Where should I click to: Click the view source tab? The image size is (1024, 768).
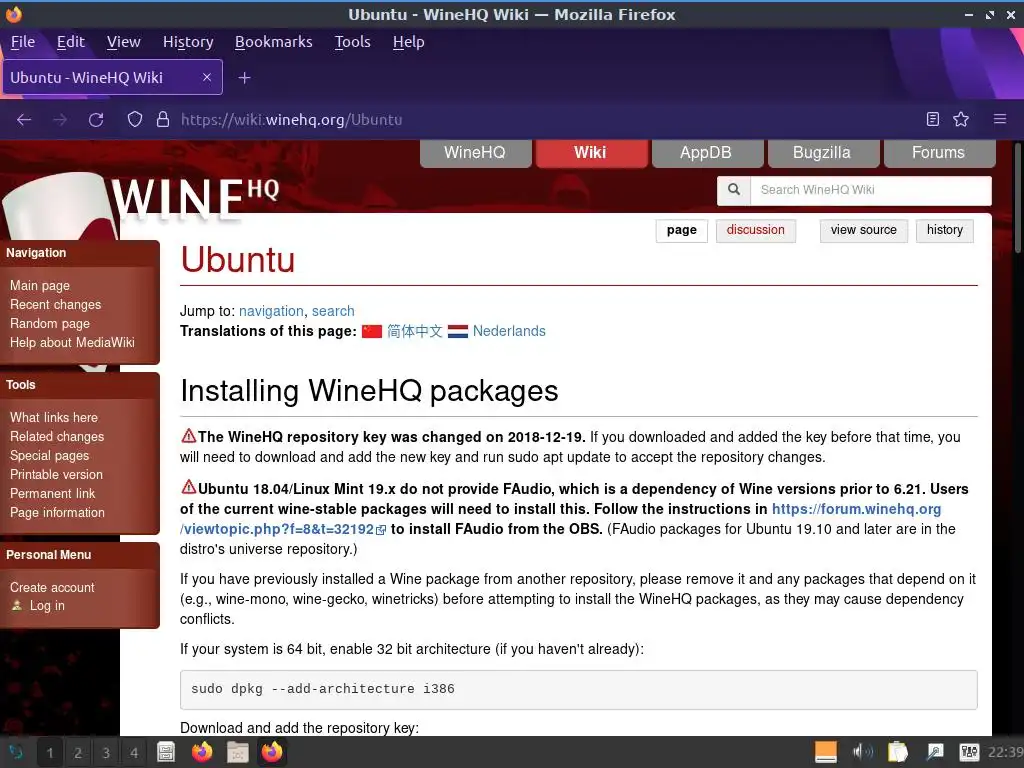pos(863,230)
